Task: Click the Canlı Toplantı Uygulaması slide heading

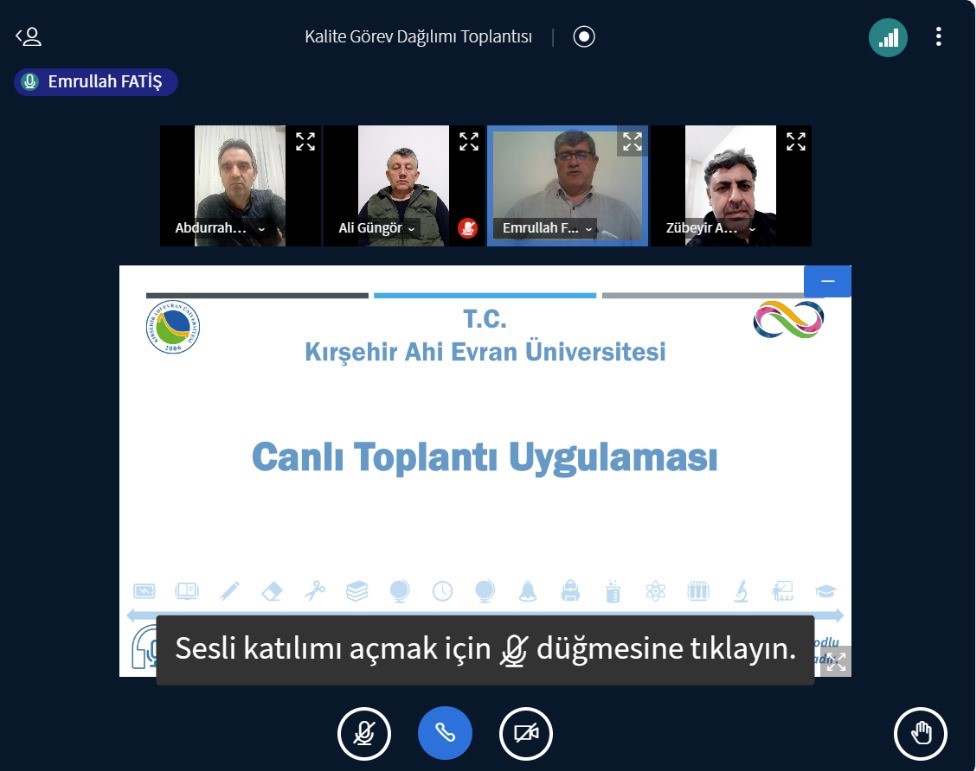Action: pos(485,457)
